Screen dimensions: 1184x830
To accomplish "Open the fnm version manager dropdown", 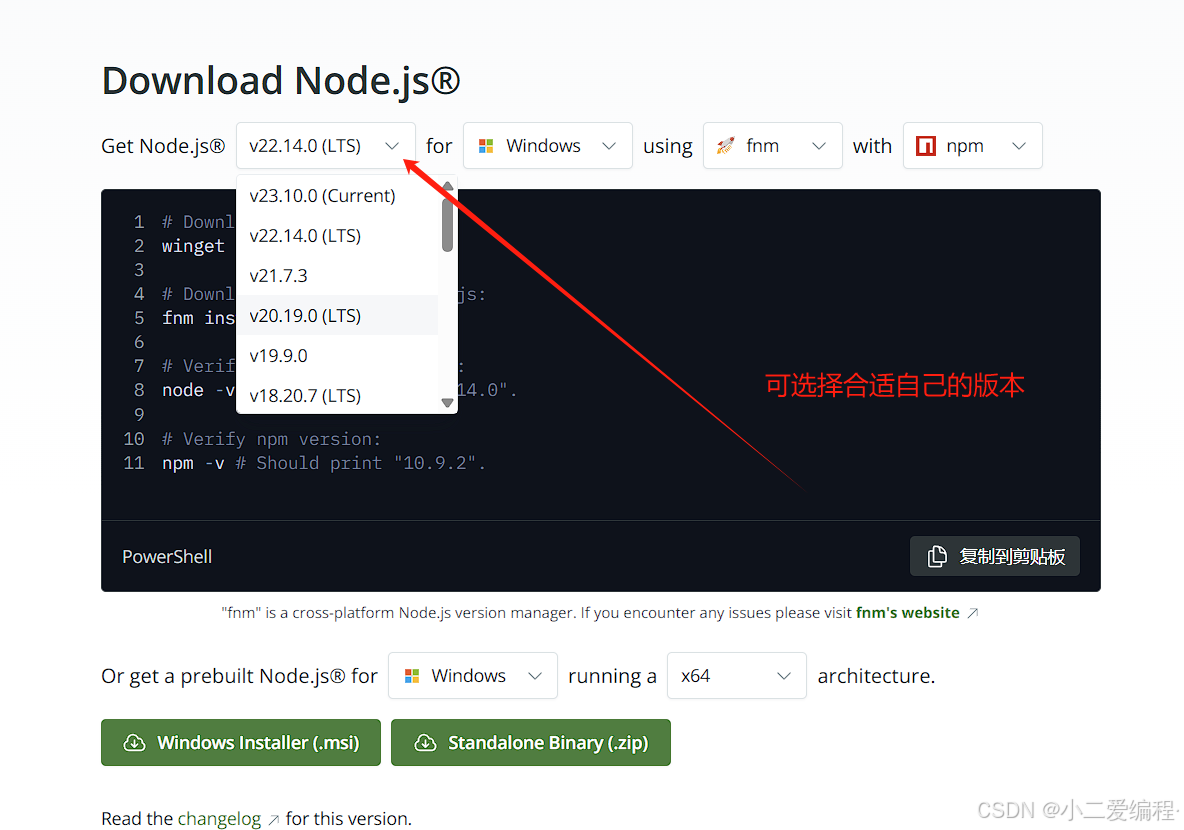I will (772, 146).
